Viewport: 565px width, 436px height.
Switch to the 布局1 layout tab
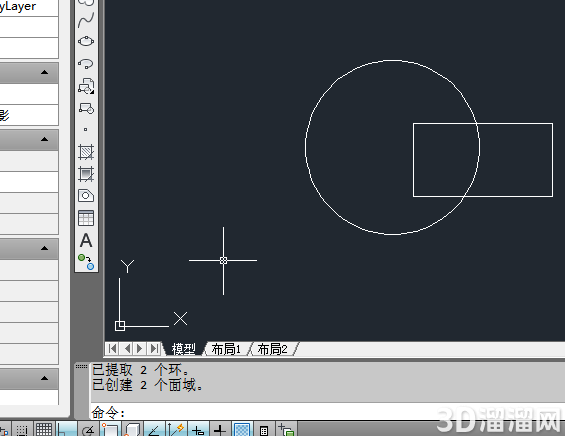226,349
